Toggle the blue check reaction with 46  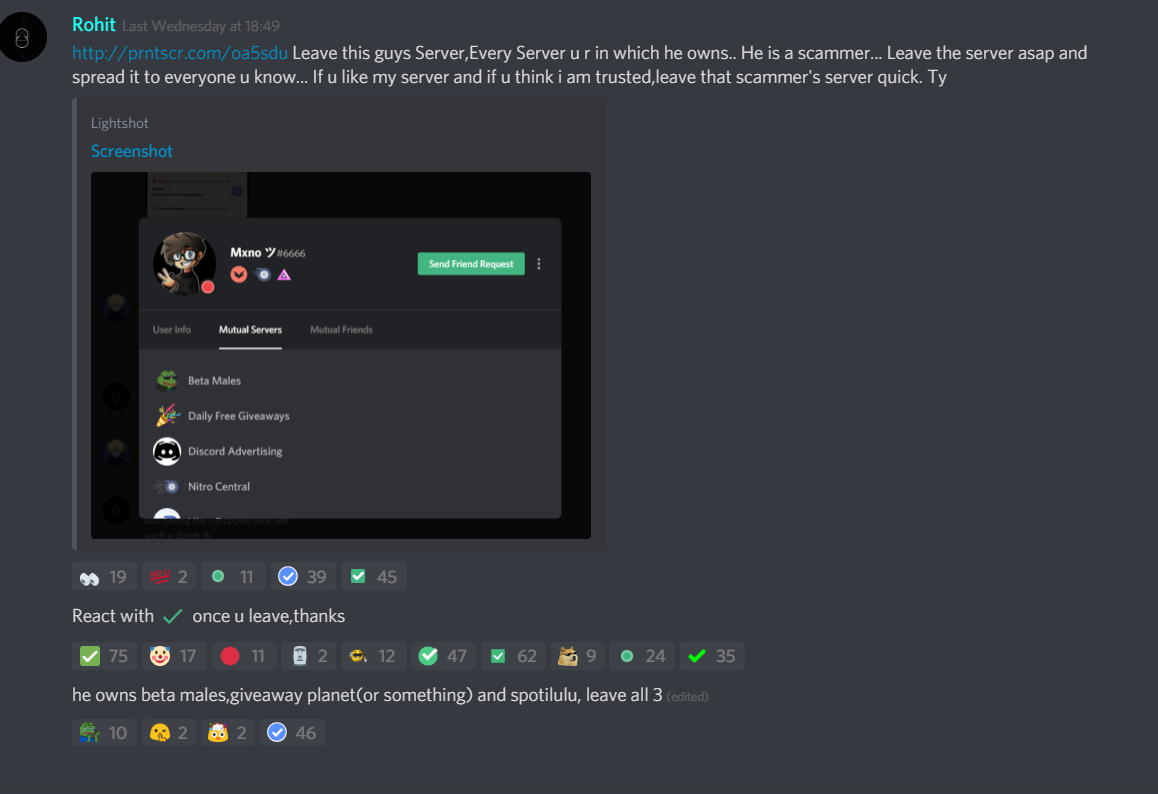[292, 733]
